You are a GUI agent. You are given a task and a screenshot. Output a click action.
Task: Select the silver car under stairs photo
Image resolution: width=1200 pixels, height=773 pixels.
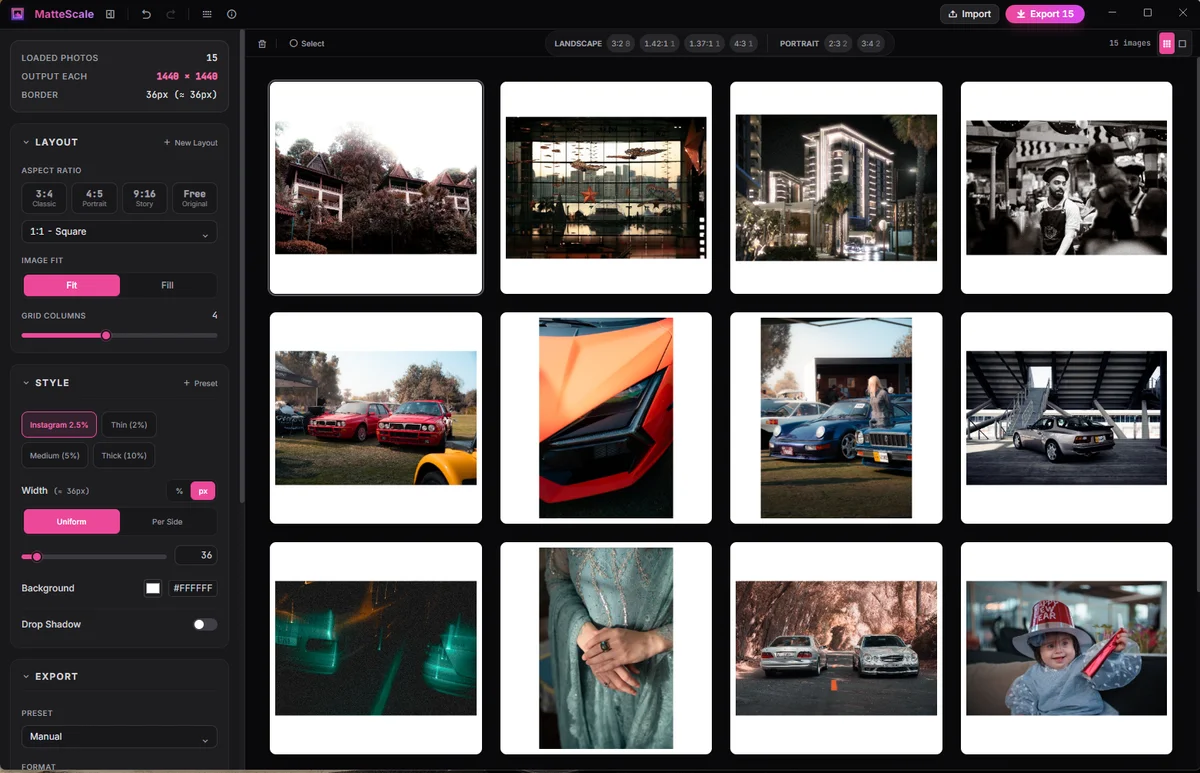pyautogui.click(x=1066, y=418)
